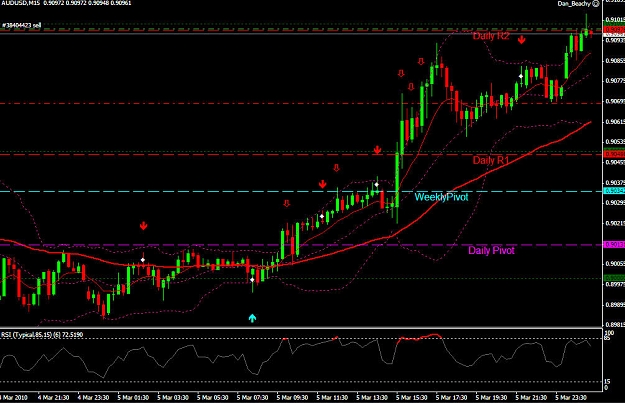Screen dimensions: 625x404
Task: Click the 4 Mar 21:30 time label
Action: coord(53,398)
